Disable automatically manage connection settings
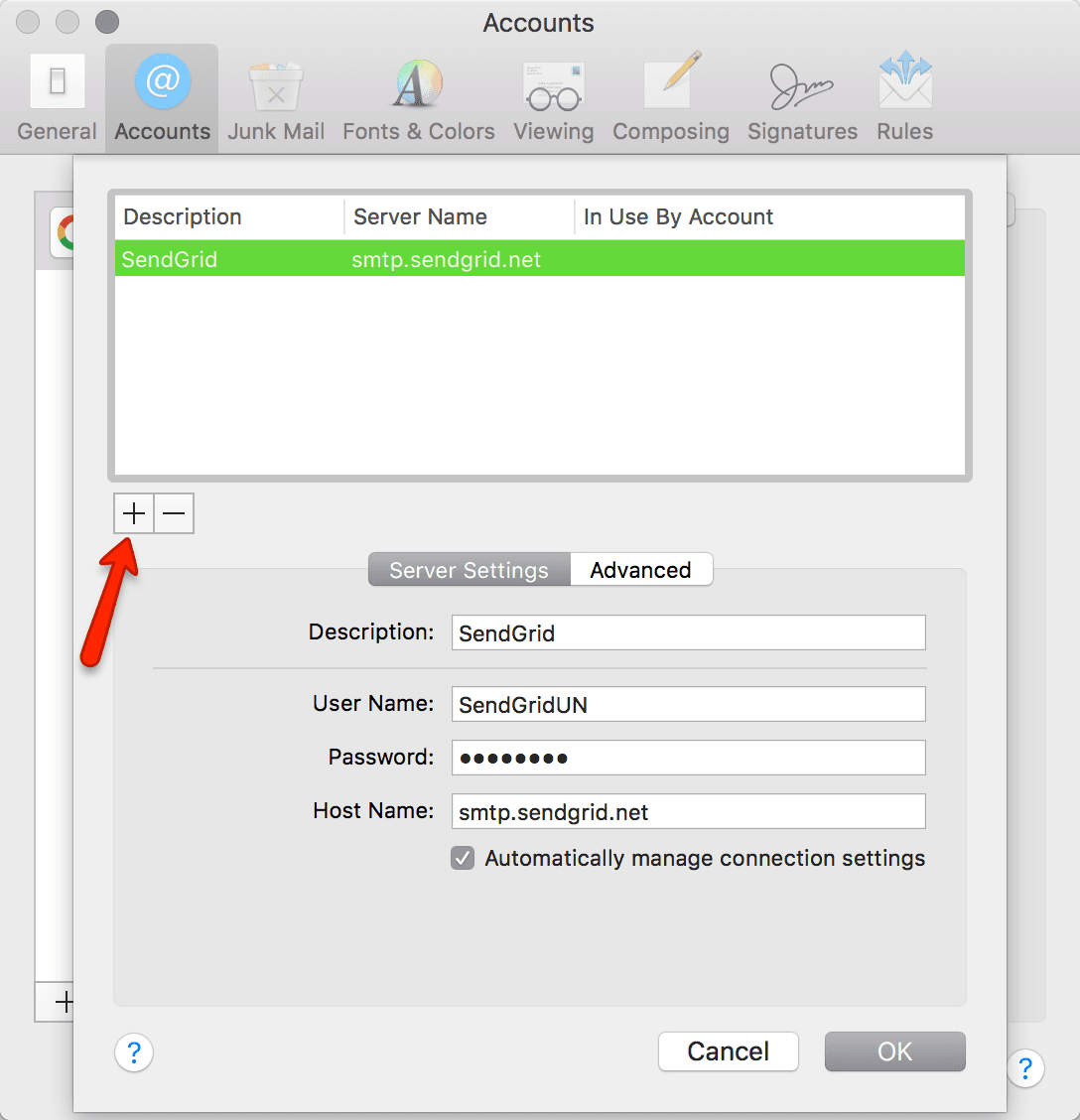This screenshot has height=1120, width=1080. [x=463, y=858]
